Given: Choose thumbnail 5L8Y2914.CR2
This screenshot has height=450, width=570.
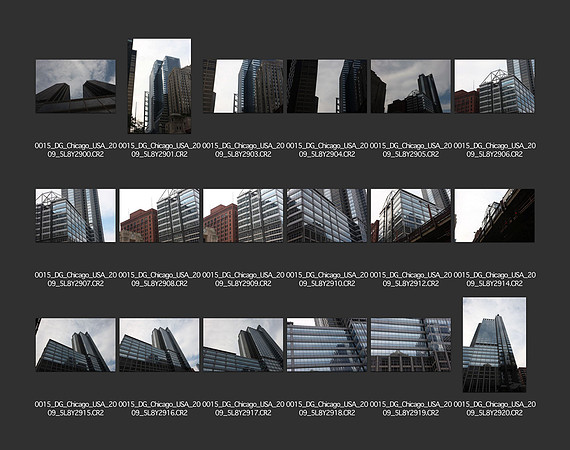Looking at the screenshot, I should tap(495, 216).
